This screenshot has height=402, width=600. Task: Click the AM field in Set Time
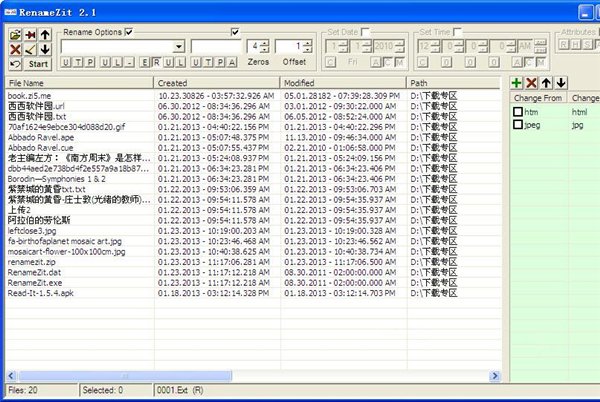(525, 47)
